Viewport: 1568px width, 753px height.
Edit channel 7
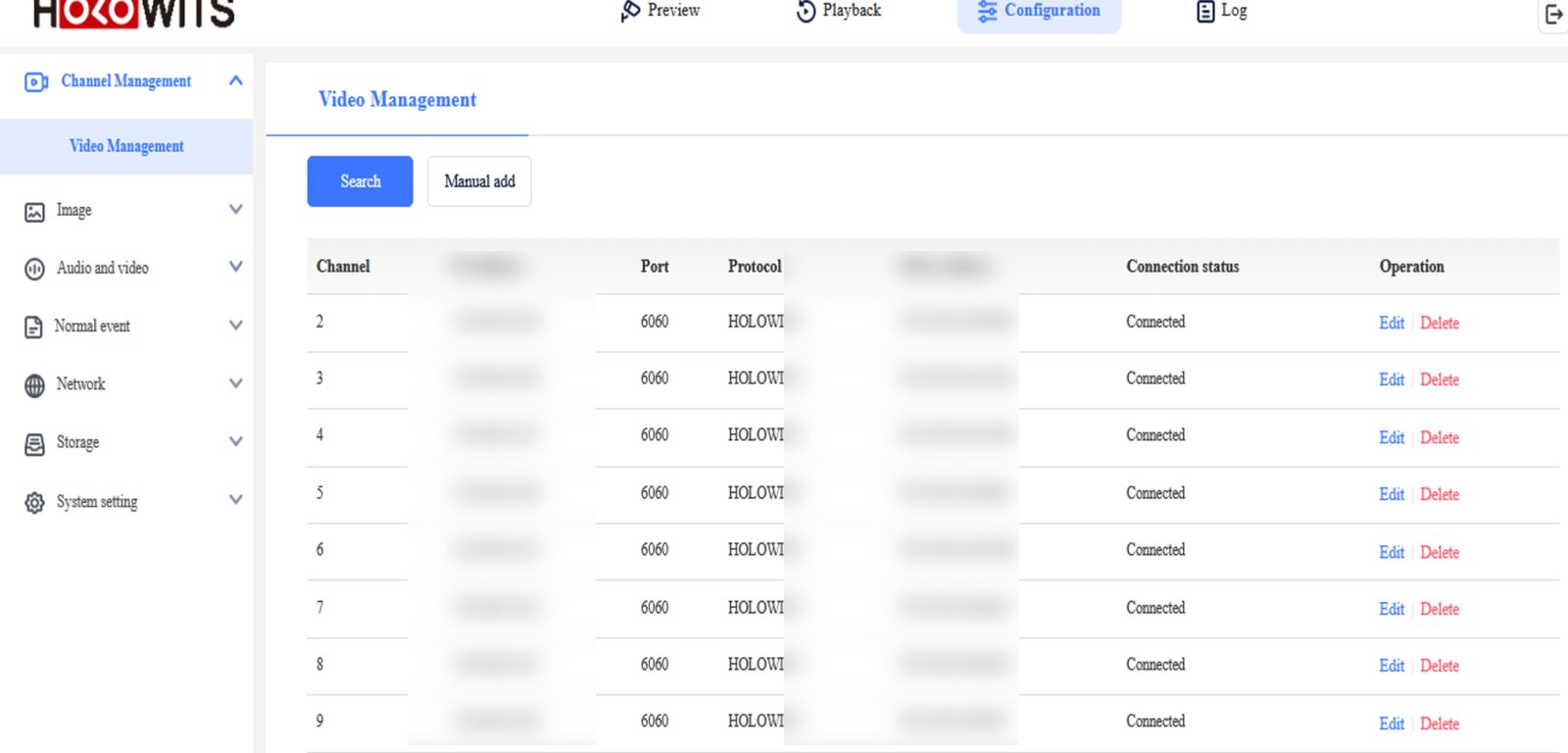pyautogui.click(x=1392, y=609)
